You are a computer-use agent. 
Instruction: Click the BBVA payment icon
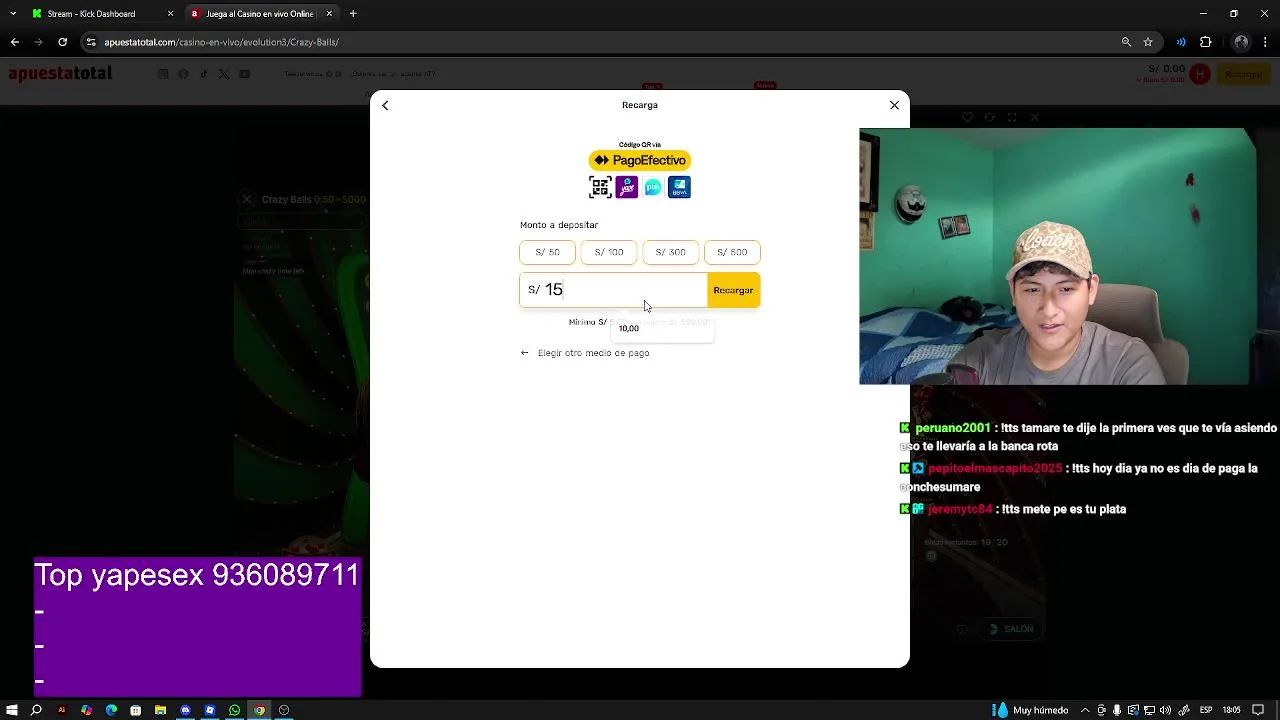click(679, 187)
